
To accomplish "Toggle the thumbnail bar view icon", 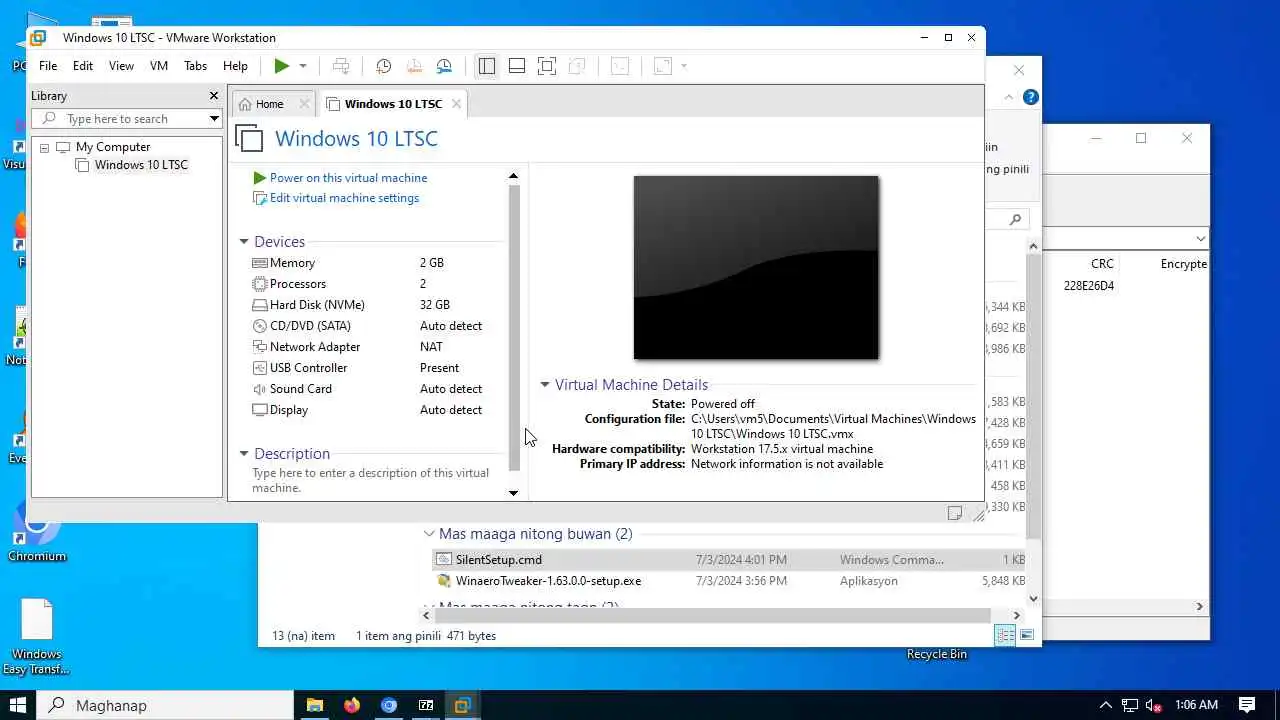I will pyautogui.click(x=517, y=66).
